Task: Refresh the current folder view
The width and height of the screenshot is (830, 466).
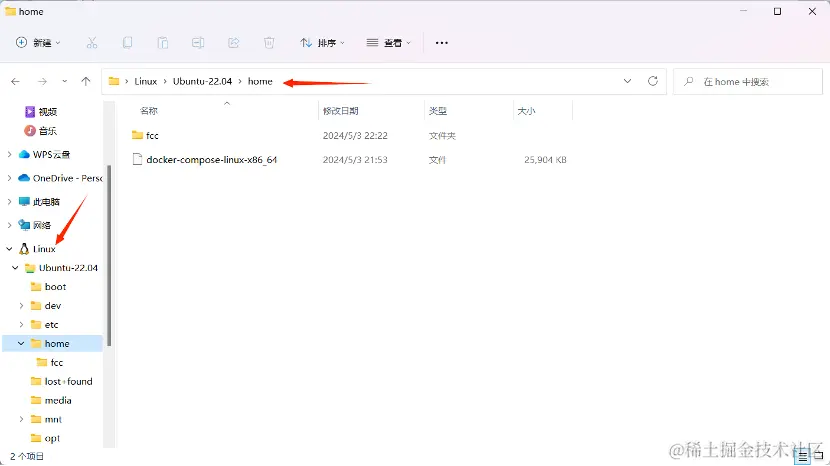Action: pos(653,81)
